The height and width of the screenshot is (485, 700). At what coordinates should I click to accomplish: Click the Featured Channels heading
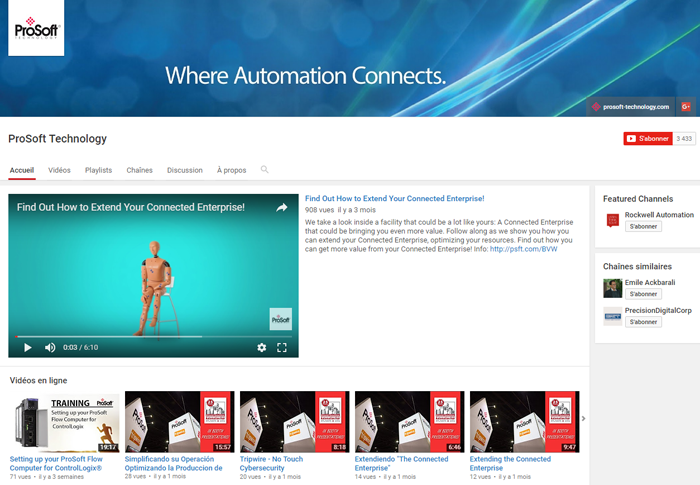click(x=638, y=199)
